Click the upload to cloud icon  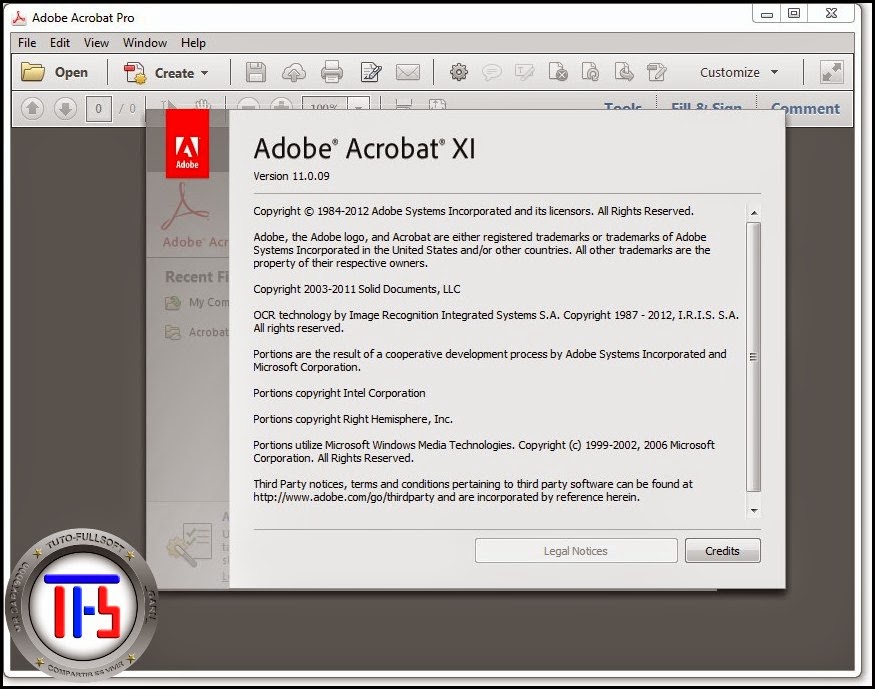[294, 73]
